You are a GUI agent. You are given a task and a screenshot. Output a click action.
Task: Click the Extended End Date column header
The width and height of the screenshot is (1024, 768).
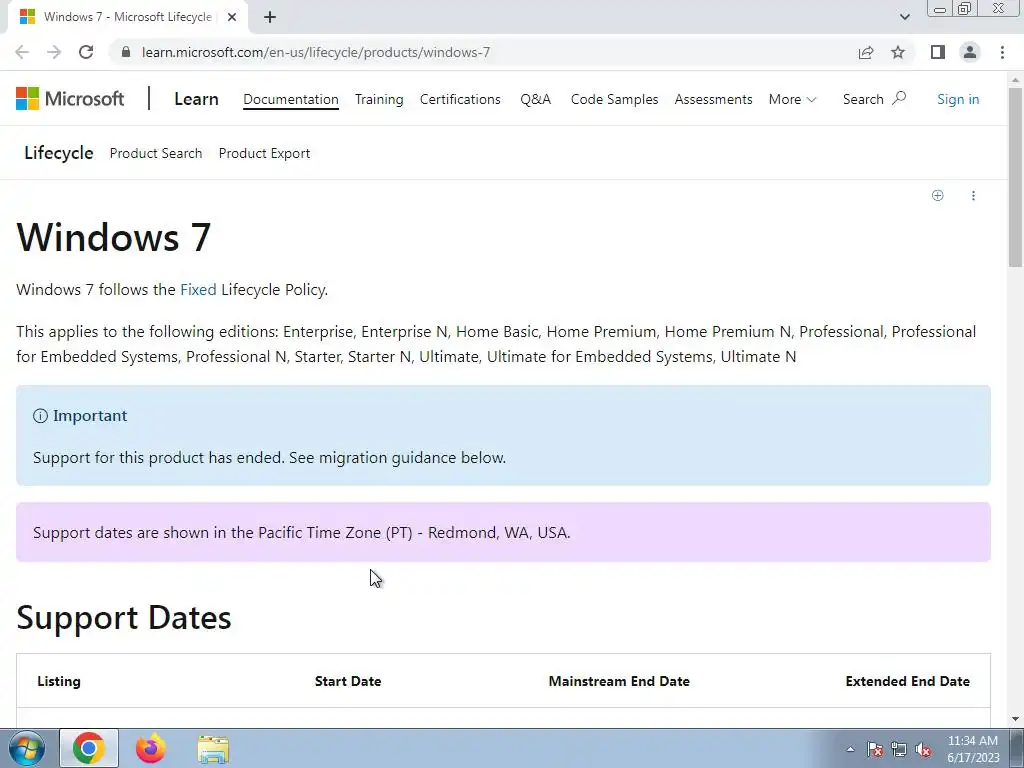click(907, 681)
